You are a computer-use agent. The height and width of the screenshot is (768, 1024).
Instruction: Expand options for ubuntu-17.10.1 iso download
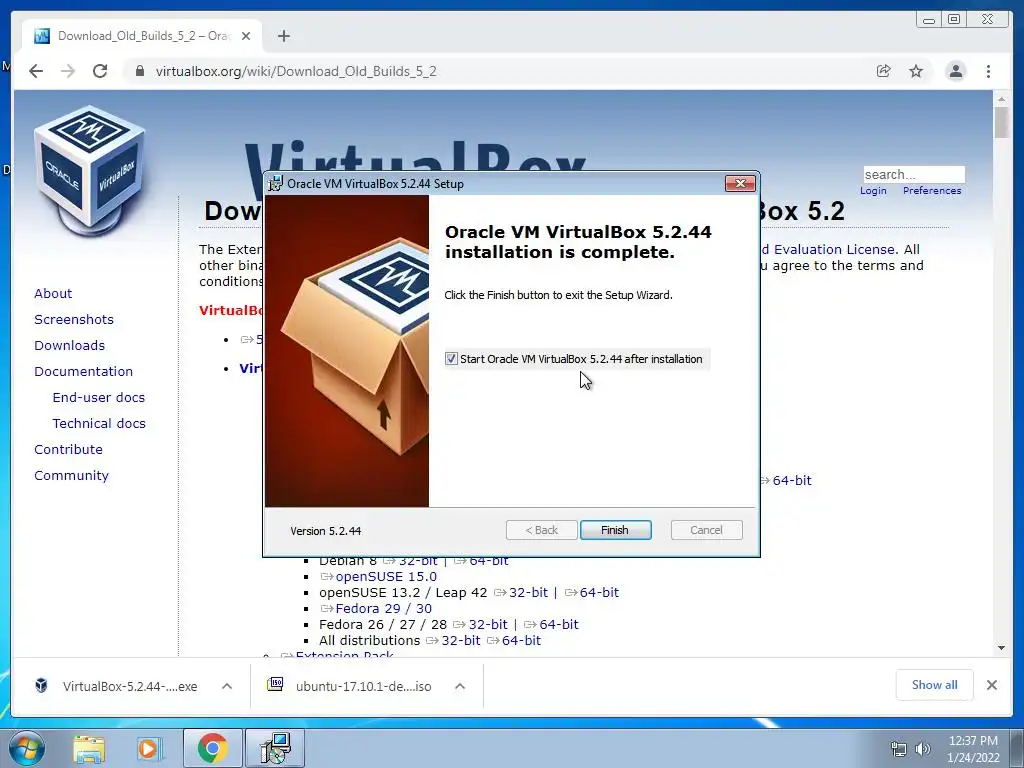(x=460, y=686)
